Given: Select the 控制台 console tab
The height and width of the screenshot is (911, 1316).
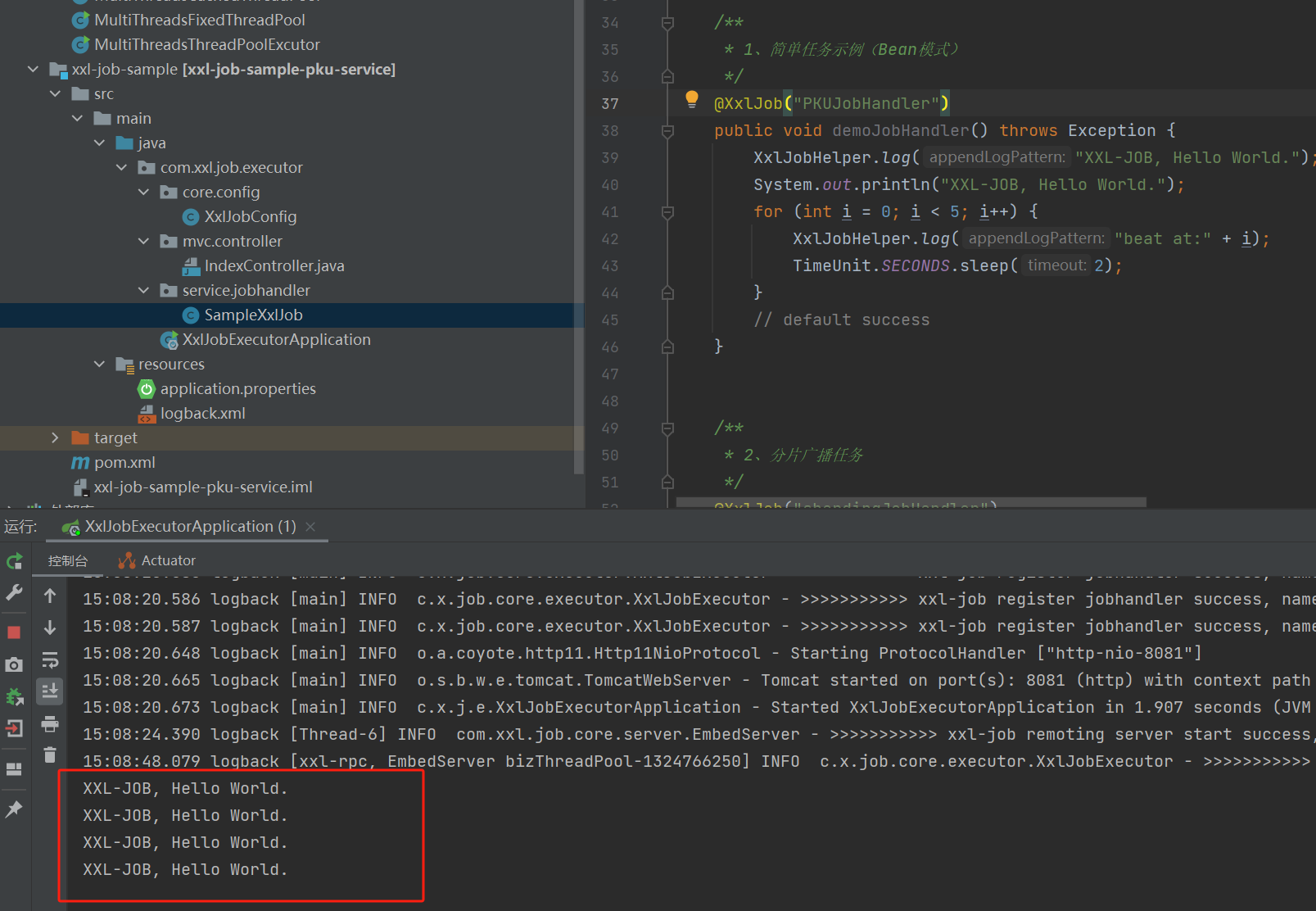Looking at the screenshot, I should (x=67, y=560).
